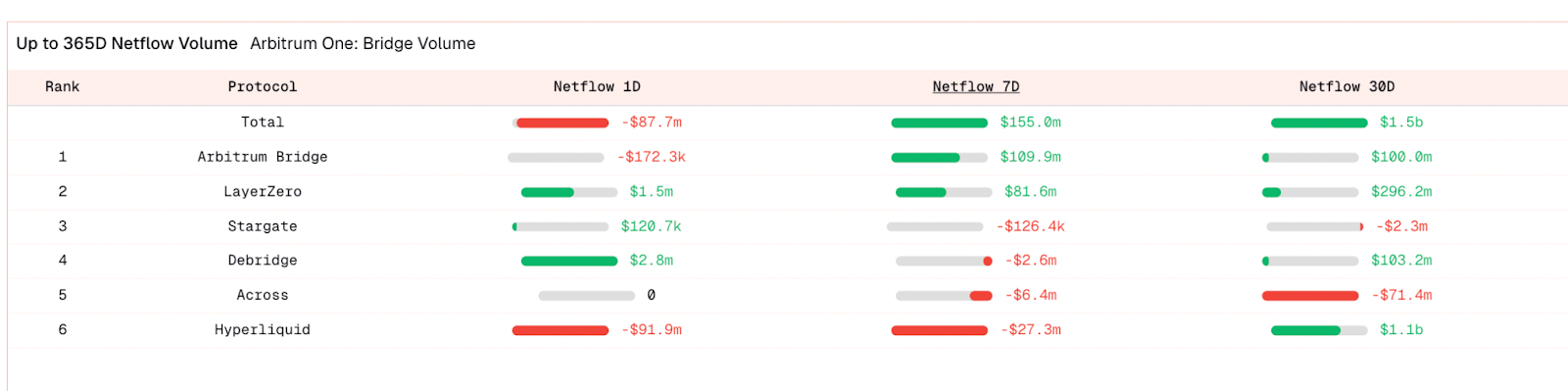This screenshot has height=391, width=1568.
Task: Select the Arbitrum Bridge protocol row
Action: click(x=788, y=157)
